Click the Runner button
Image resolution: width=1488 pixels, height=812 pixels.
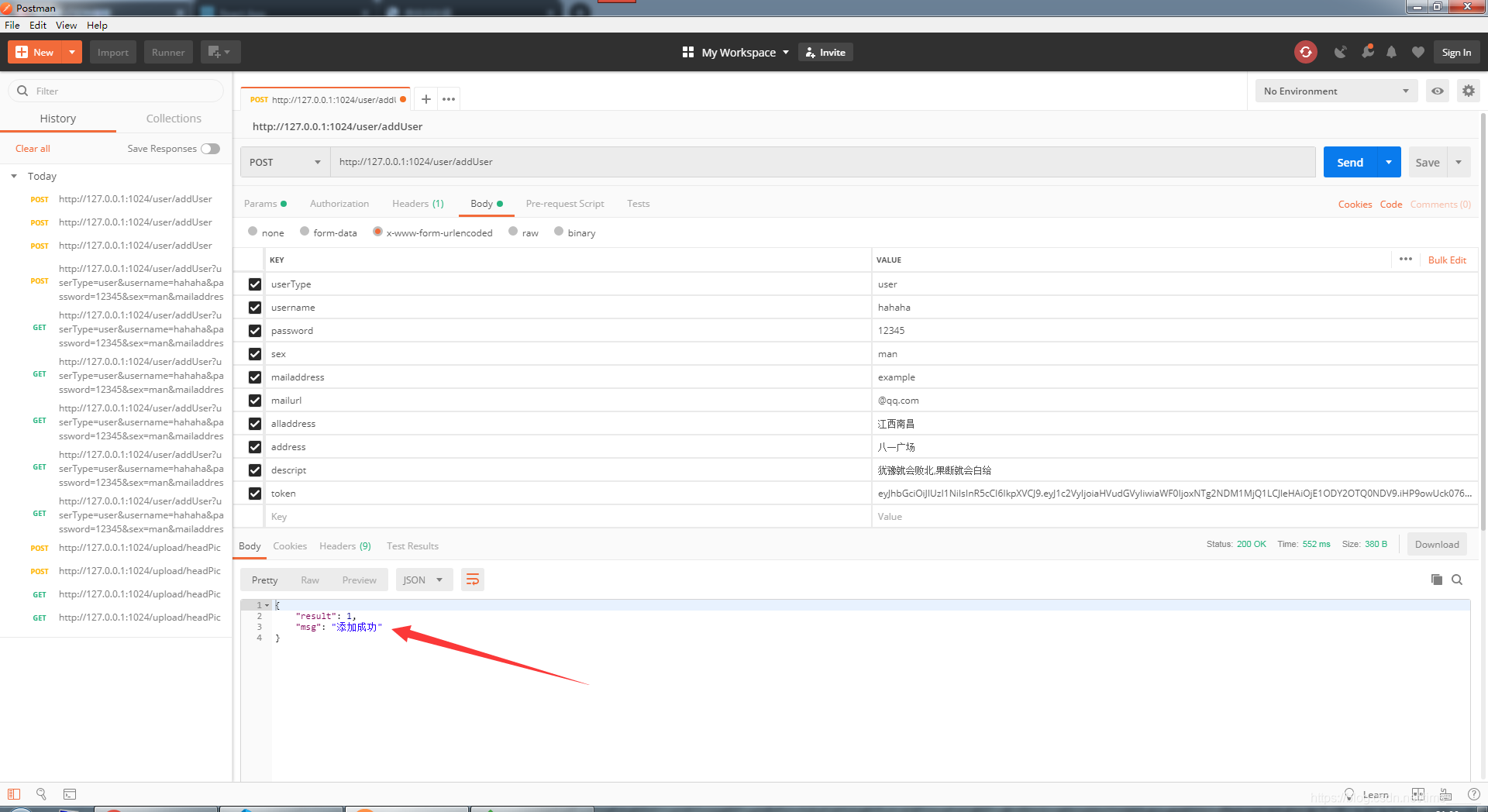tap(168, 52)
